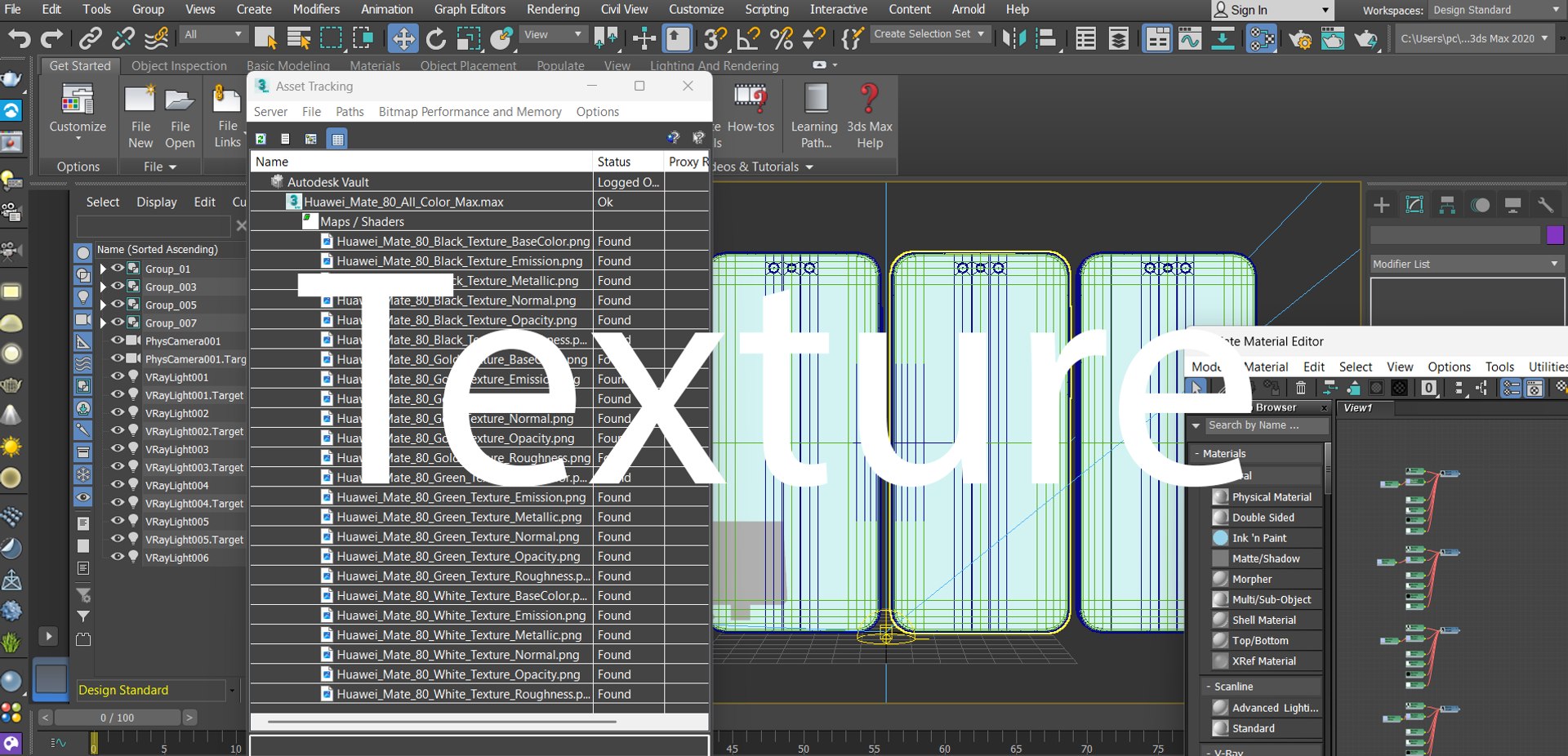Open the Layer Explorer from the toolbar
The height and width of the screenshot is (756, 1568).
(1119, 38)
